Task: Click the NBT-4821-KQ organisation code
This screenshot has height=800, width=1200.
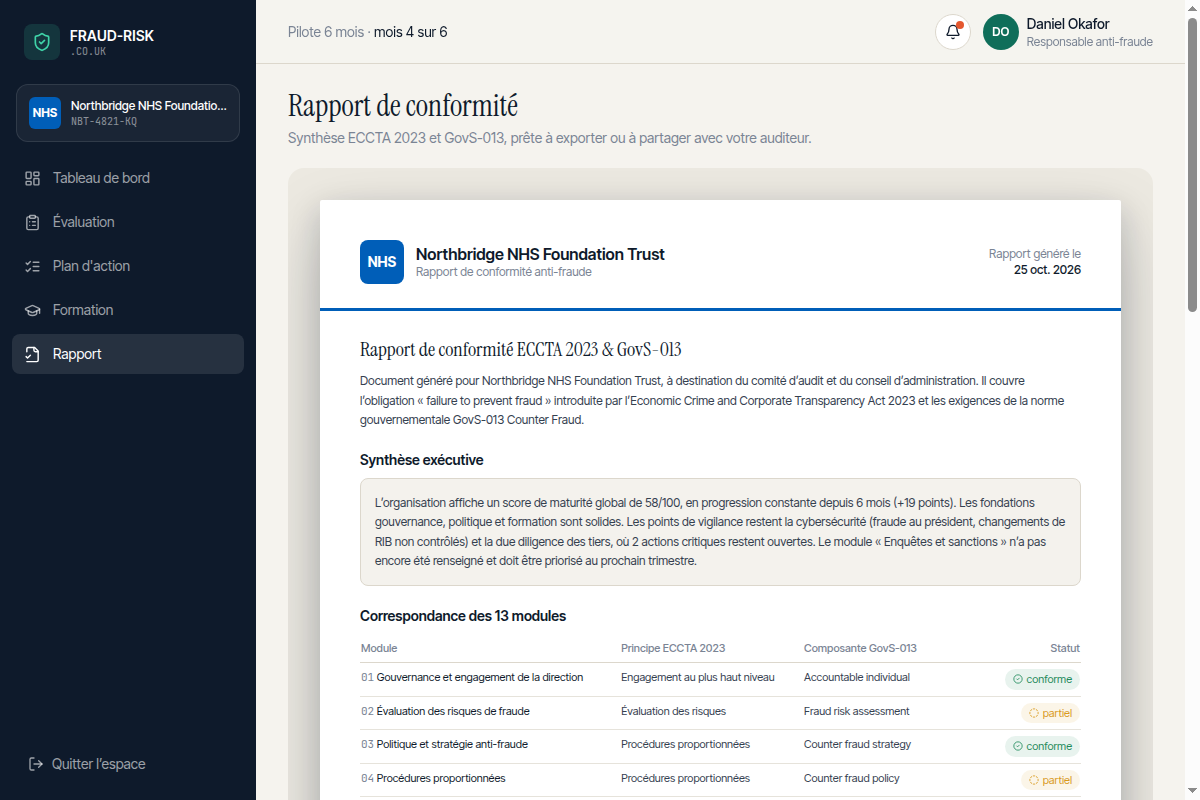Action: click(104, 122)
